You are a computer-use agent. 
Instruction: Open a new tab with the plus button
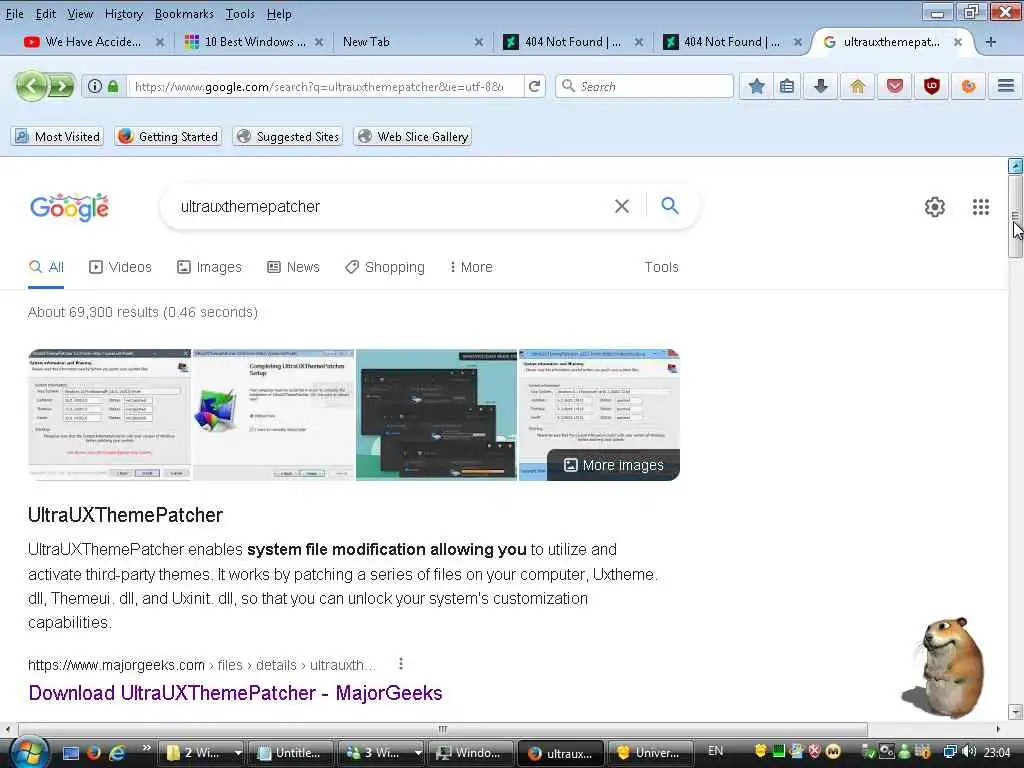(x=990, y=42)
